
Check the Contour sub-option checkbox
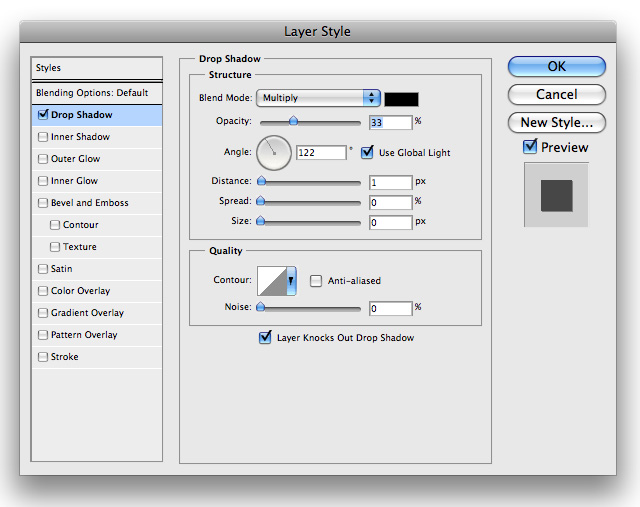click(x=55, y=225)
